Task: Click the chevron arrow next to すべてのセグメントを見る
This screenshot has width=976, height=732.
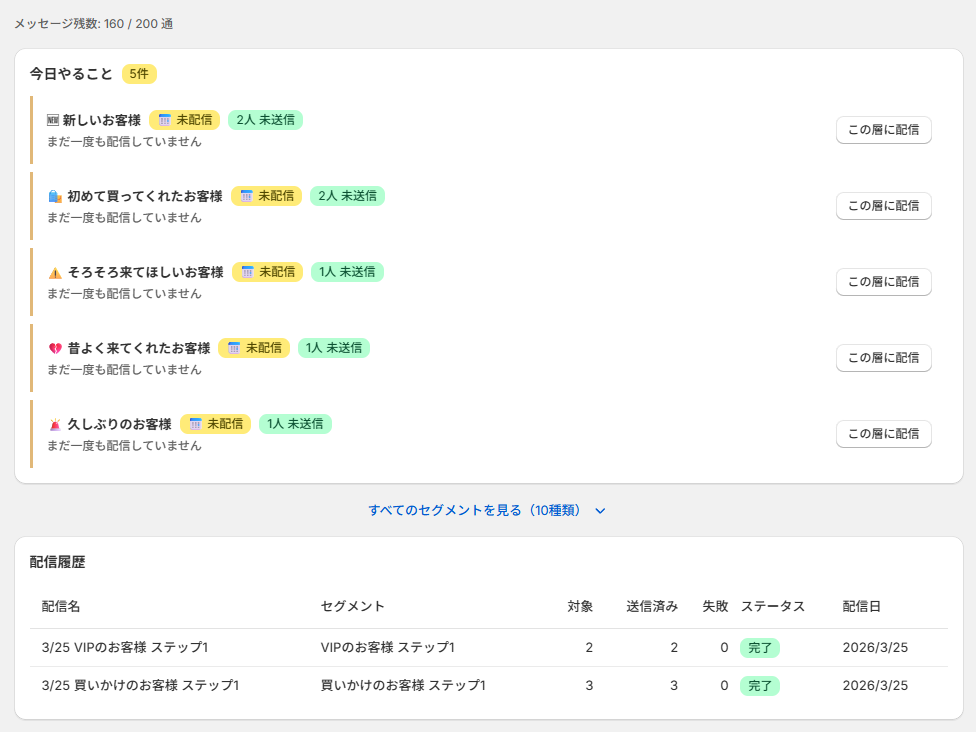Action: tap(600, 511)
